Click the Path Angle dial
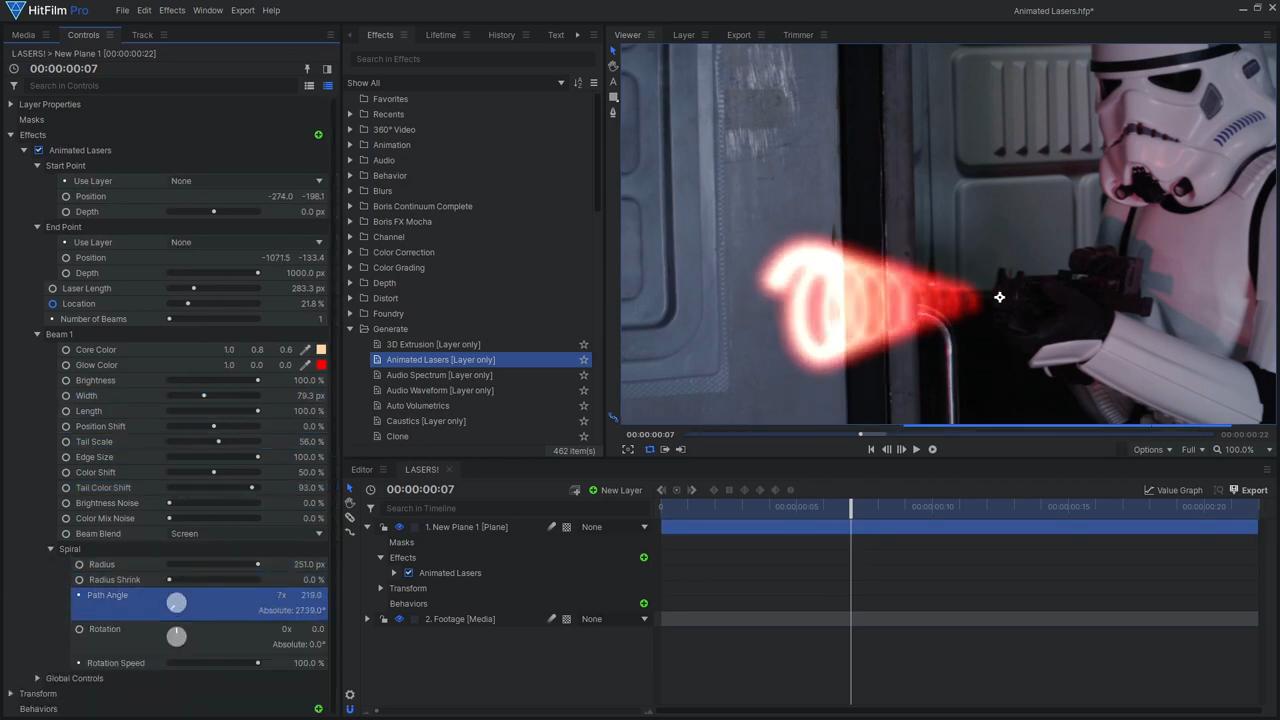The width and height of the screenshot is (1280, 720). [x=176, y=602]
